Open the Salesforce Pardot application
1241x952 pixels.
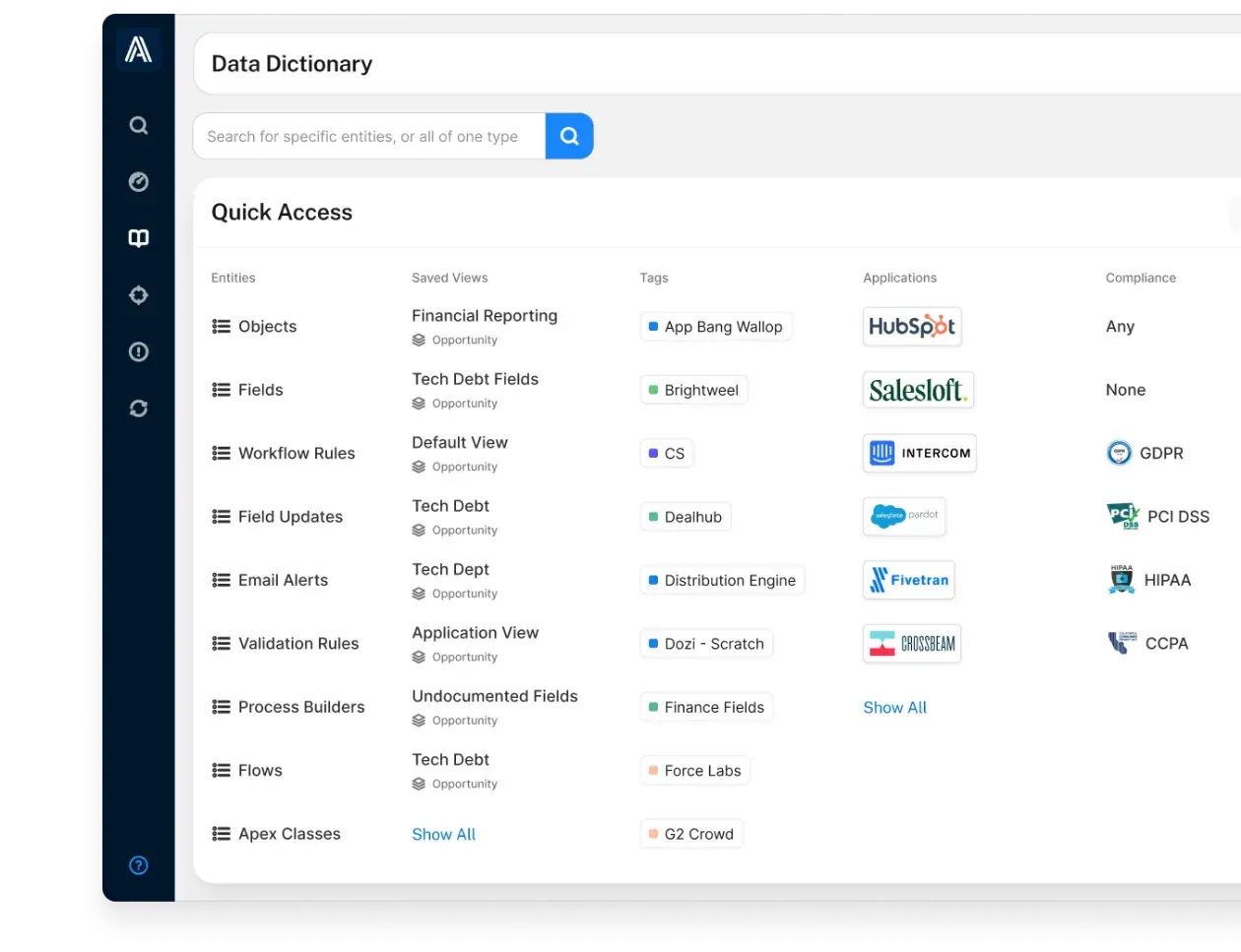tap(904, 516)
